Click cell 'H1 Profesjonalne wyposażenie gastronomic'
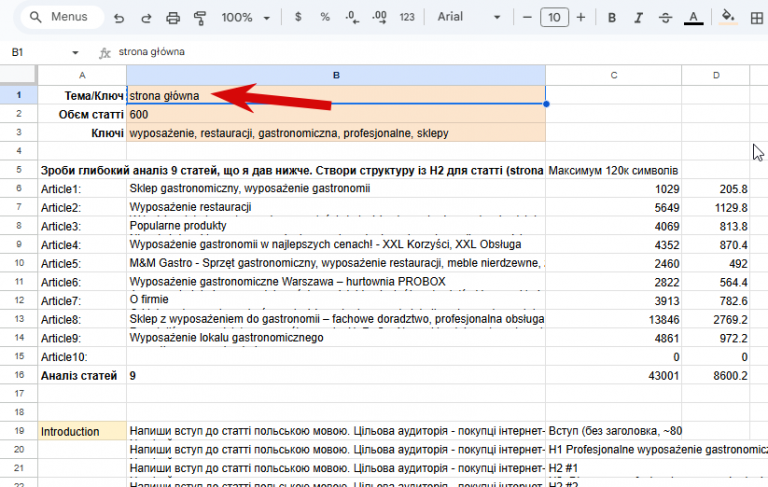This screenshot has width=768, height=487. [656, 449]
